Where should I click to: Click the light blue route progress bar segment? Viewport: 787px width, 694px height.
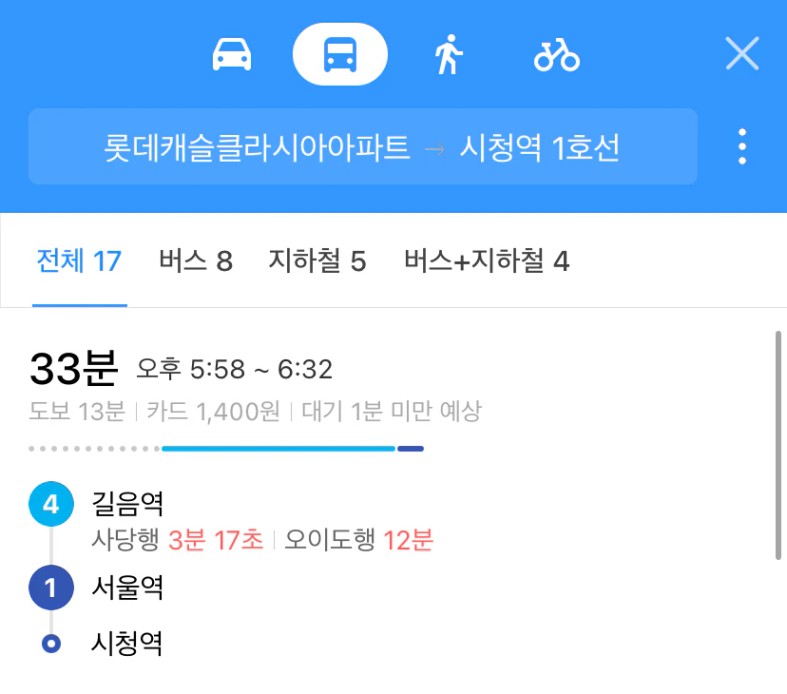(279, 449)
